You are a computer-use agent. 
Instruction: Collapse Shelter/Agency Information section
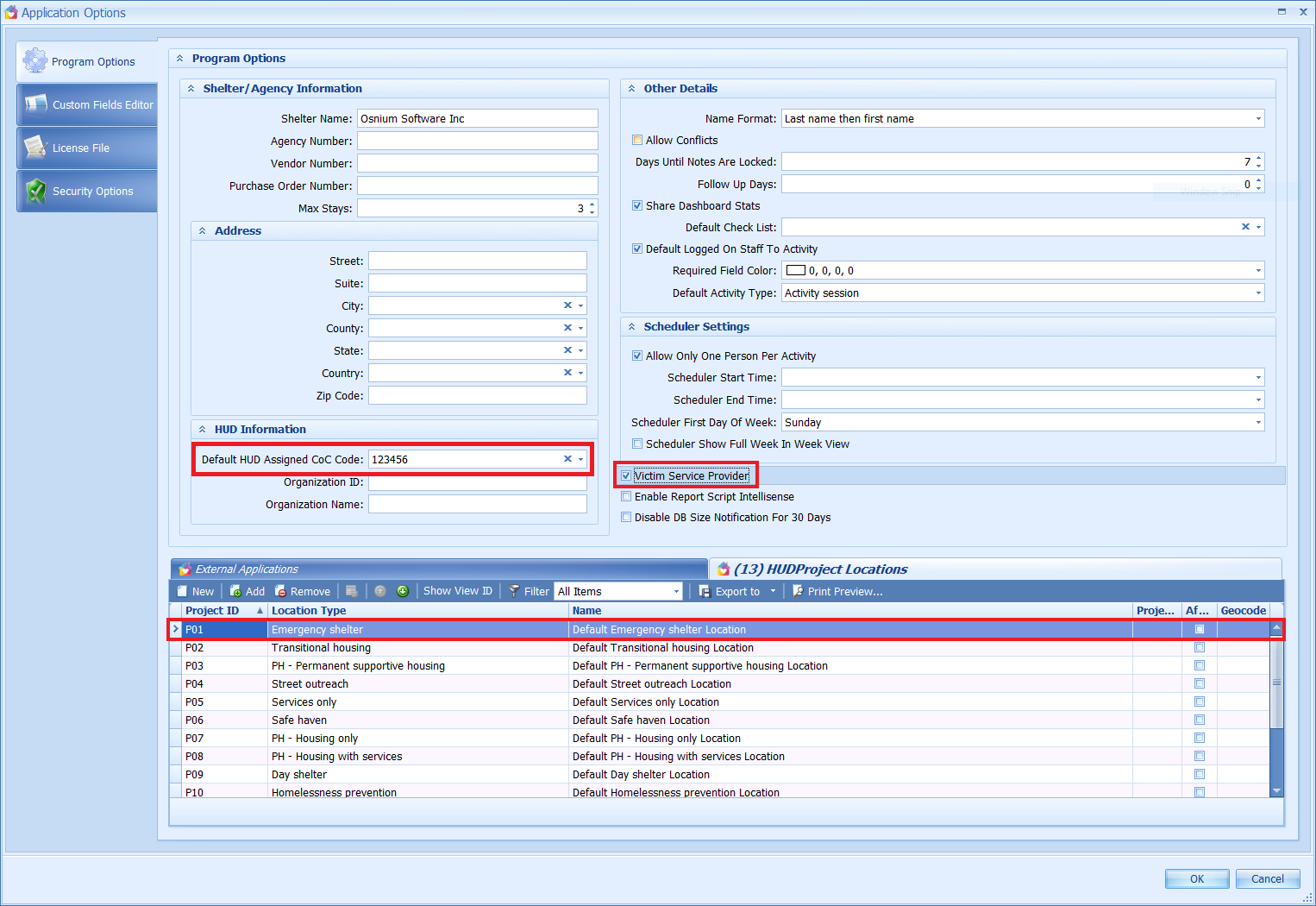pyautogui.click(x=191, y=88)
